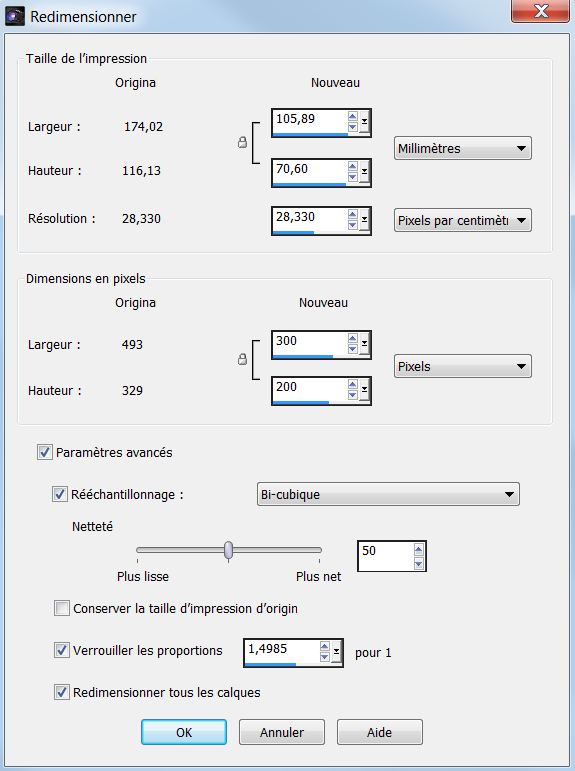Open the slider popup beside ratio 1,4985
This screenshot has height=771, width=575.
pyautogui.click(x=336, y=652)
